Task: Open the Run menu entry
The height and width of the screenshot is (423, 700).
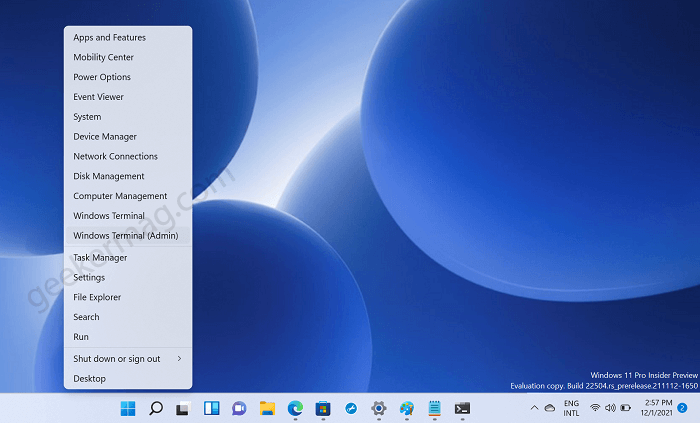Action: click(128, 337)
